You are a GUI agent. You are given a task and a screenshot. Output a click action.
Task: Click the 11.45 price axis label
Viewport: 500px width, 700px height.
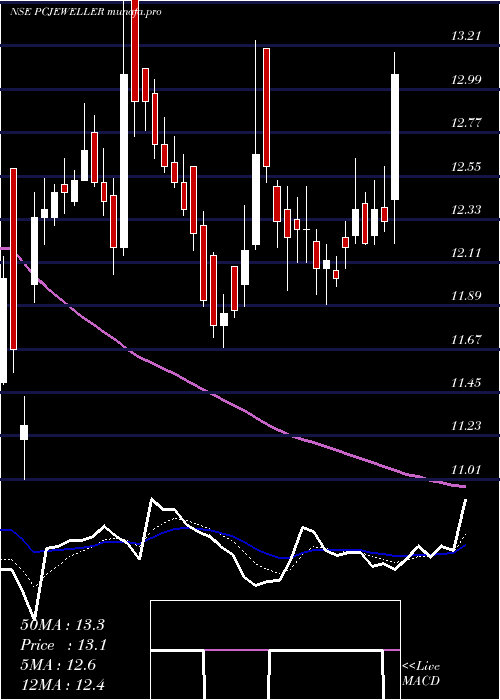466,383
